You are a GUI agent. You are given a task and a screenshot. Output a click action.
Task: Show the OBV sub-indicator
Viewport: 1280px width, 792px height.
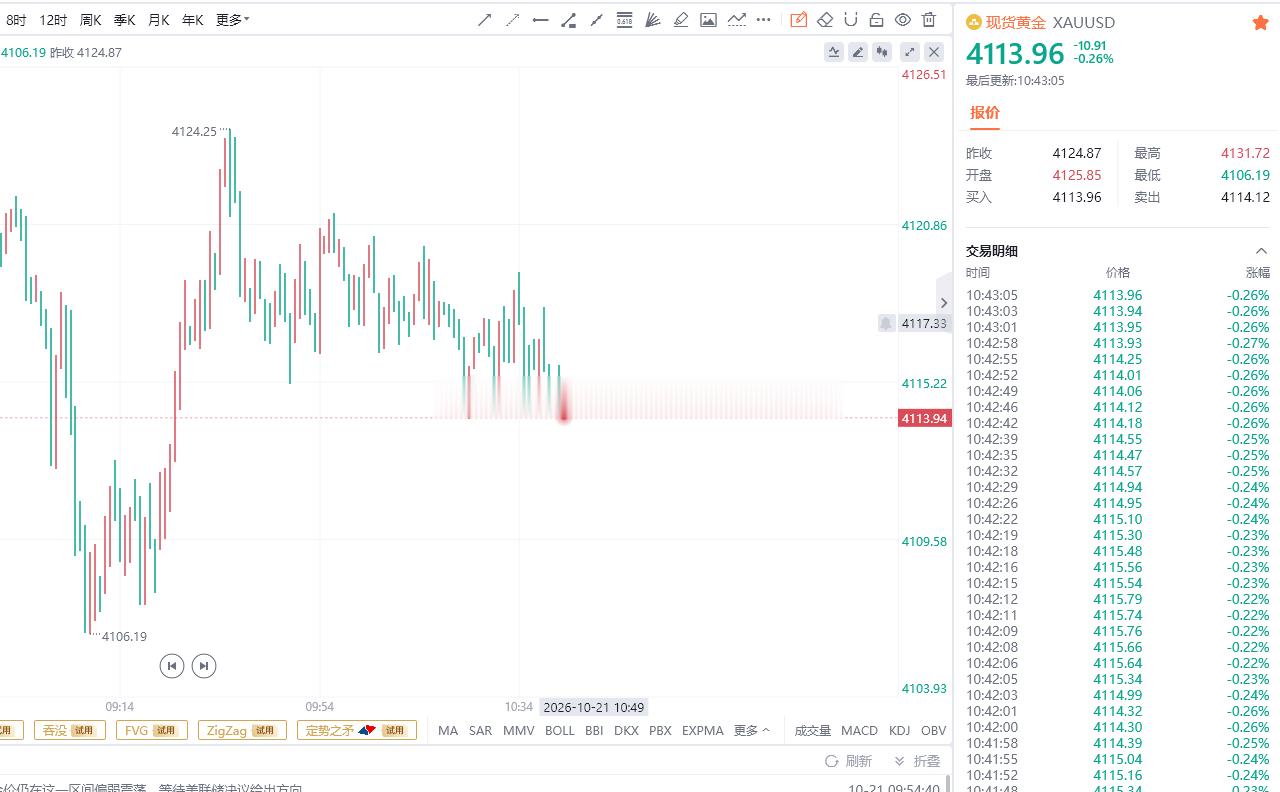click(933, 731)
